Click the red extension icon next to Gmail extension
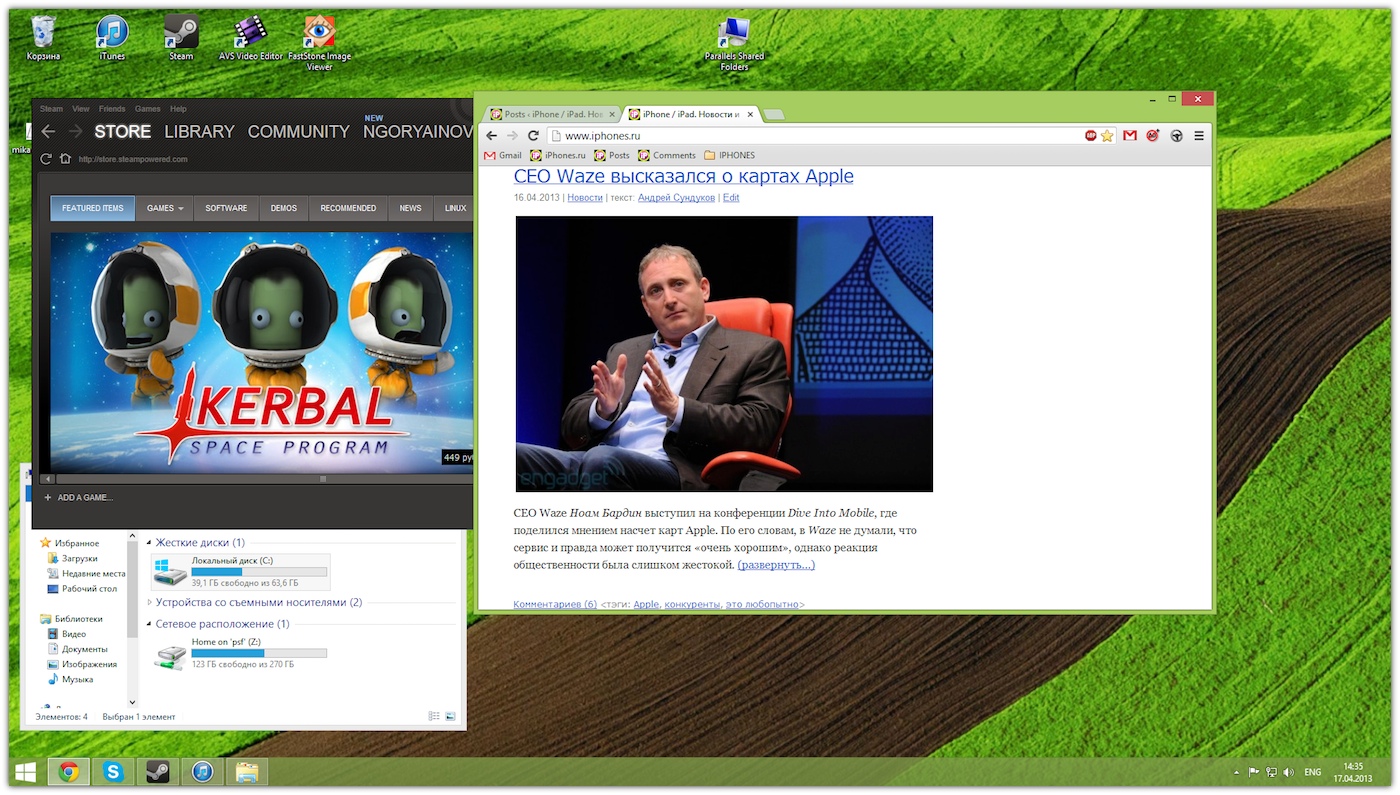 1153,136
